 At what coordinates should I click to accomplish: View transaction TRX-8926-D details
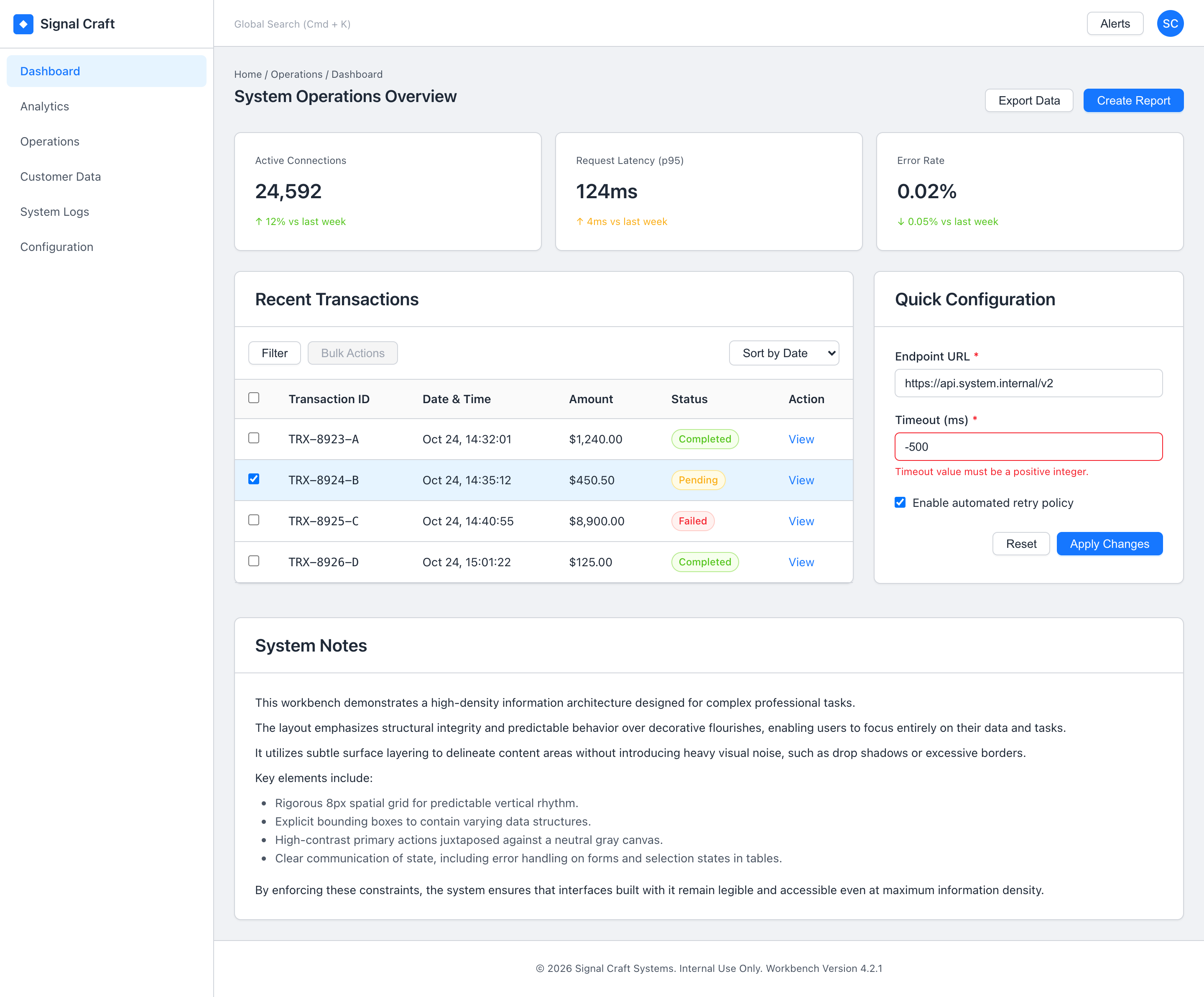[x=801, y=562]
